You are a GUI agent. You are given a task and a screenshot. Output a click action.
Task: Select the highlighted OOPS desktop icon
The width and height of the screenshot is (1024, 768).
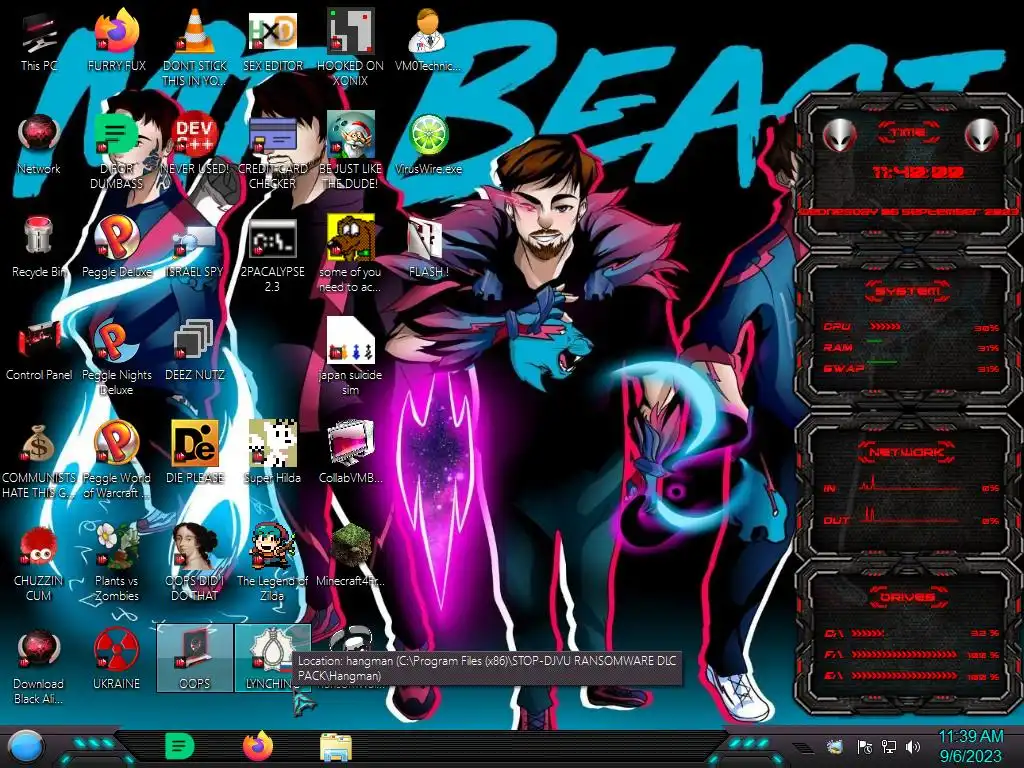click(x=195, y=657)
